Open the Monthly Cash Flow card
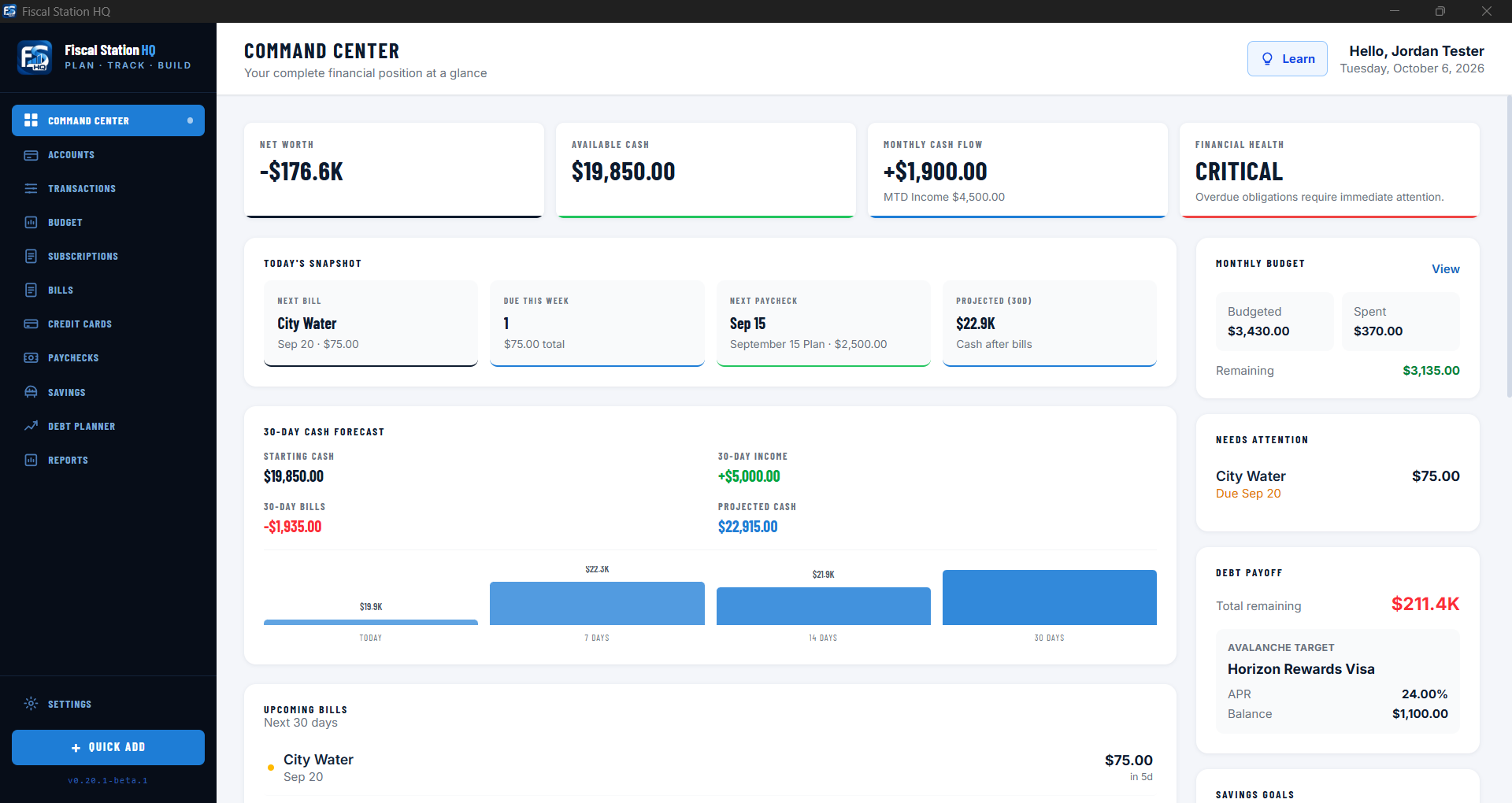The width and height of the screenshot is (1512, 803). point(1017,170)
